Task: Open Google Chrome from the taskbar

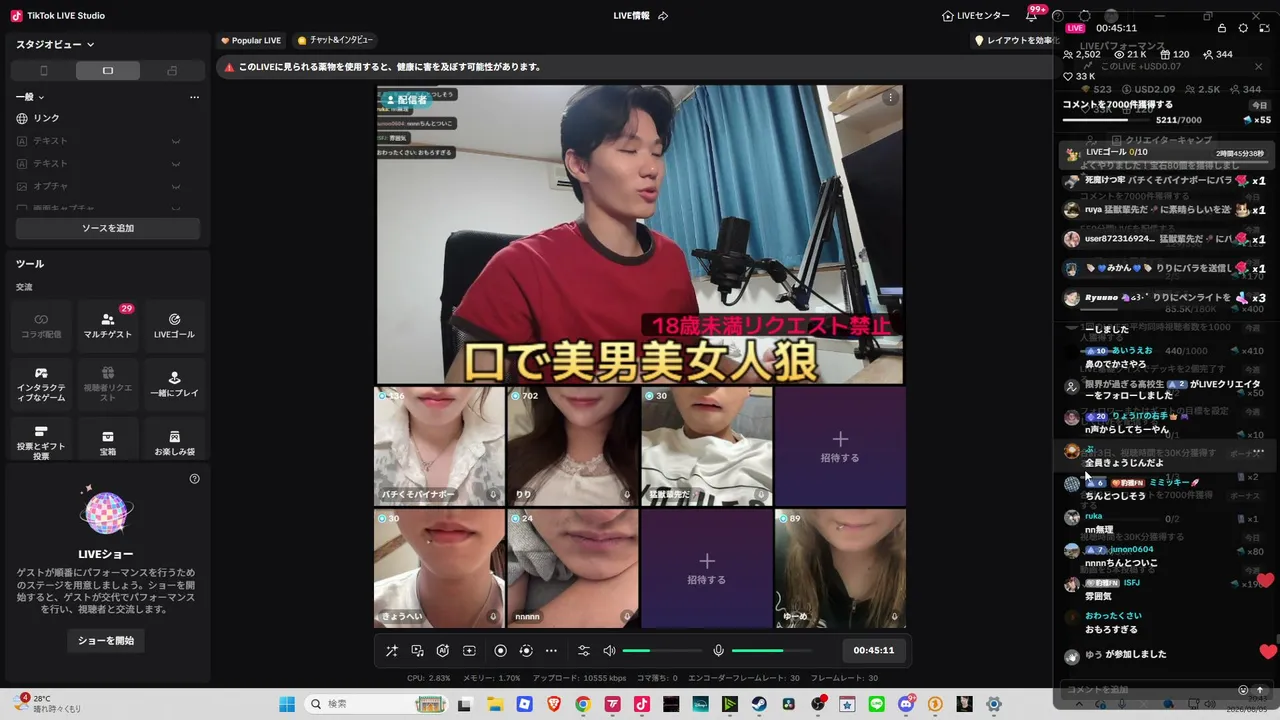Action: click(x=583, y=704)
